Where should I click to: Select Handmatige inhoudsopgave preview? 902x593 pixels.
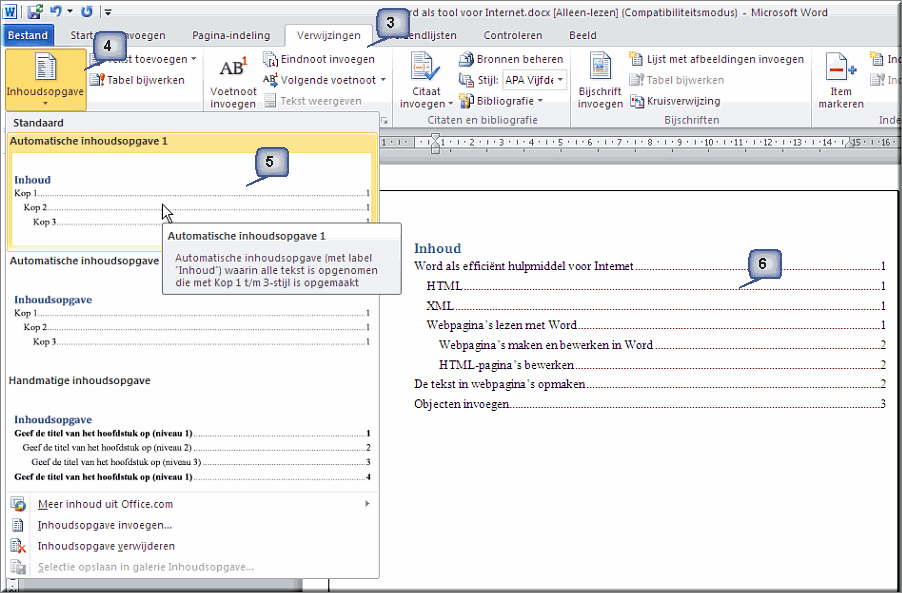pyautogui.click(x=192, y=433)
